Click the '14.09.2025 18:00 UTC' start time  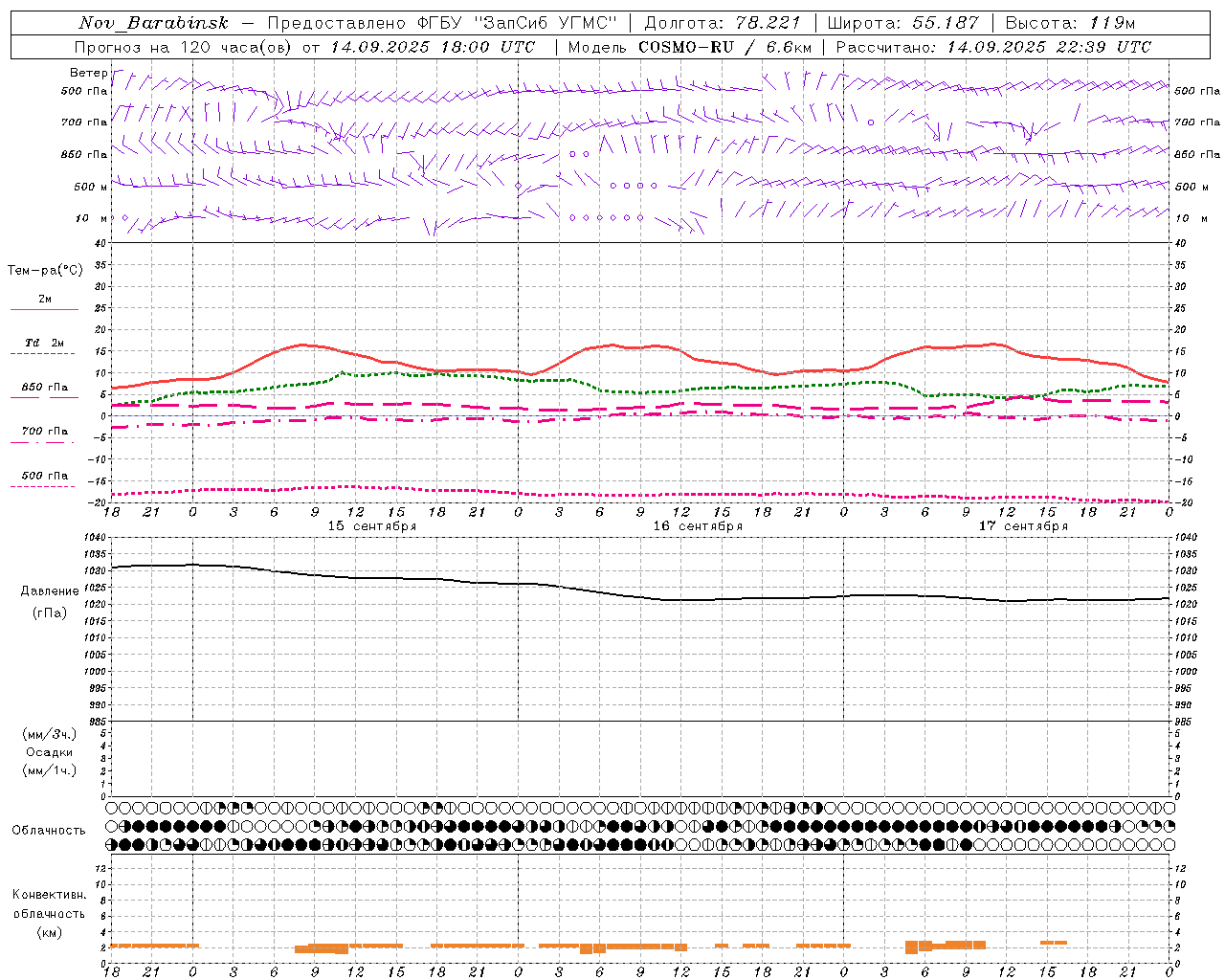(433, 47)
